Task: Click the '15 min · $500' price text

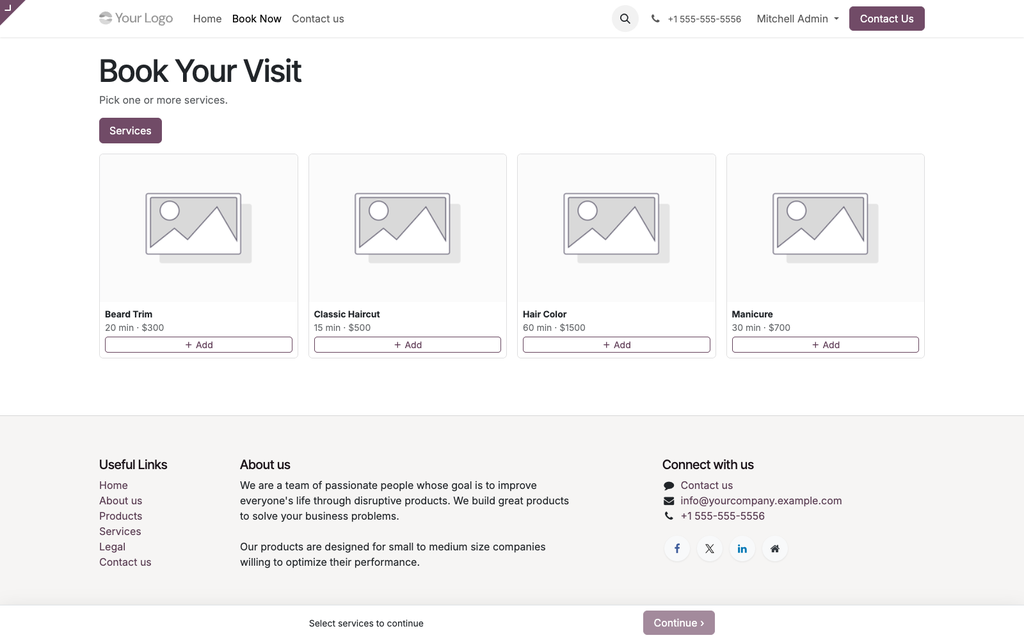Action: click(x=342, y=328)
